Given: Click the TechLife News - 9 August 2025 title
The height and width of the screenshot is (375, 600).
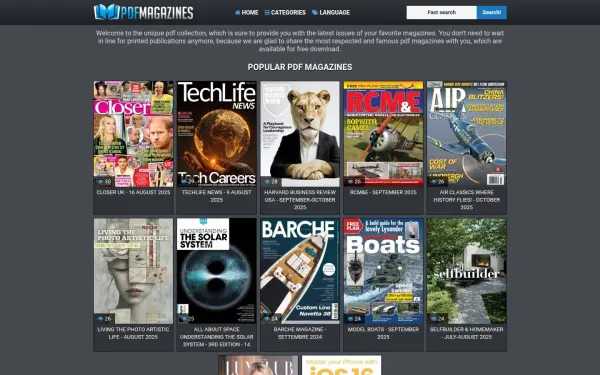Looking at the screenshot, I should click(217, 196).
